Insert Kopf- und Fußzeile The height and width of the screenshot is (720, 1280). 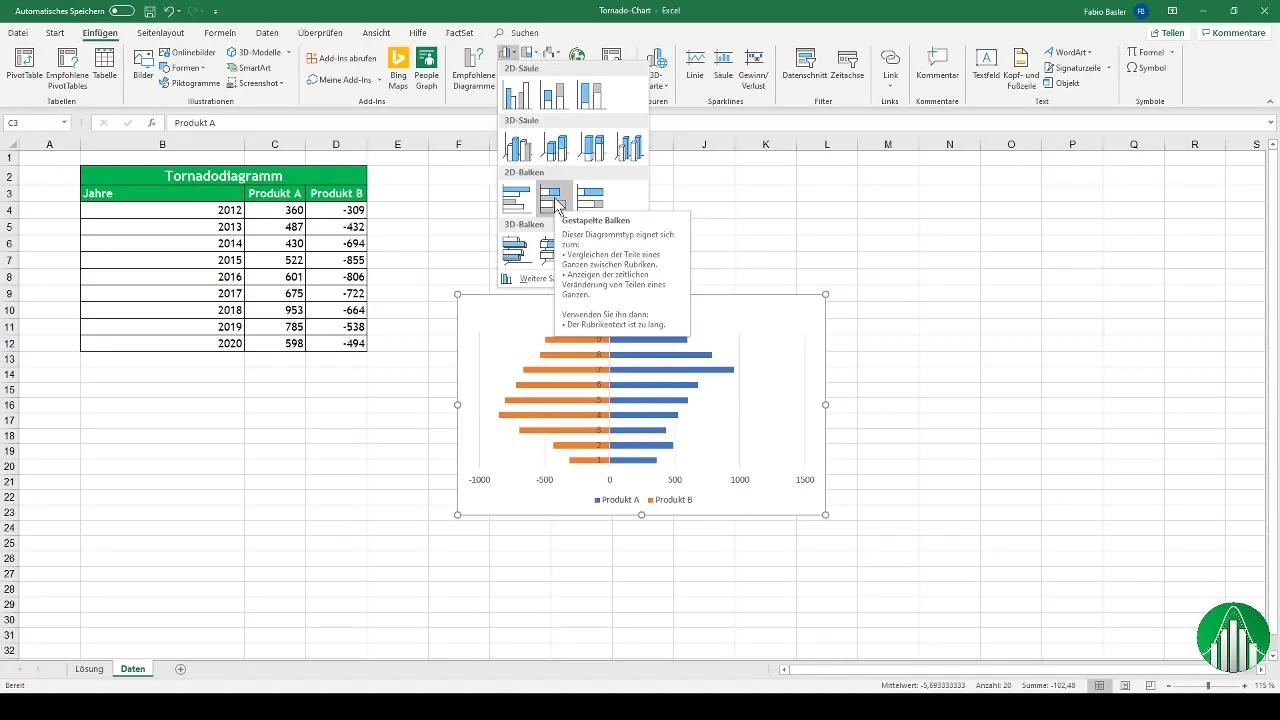click(1021, 68)
